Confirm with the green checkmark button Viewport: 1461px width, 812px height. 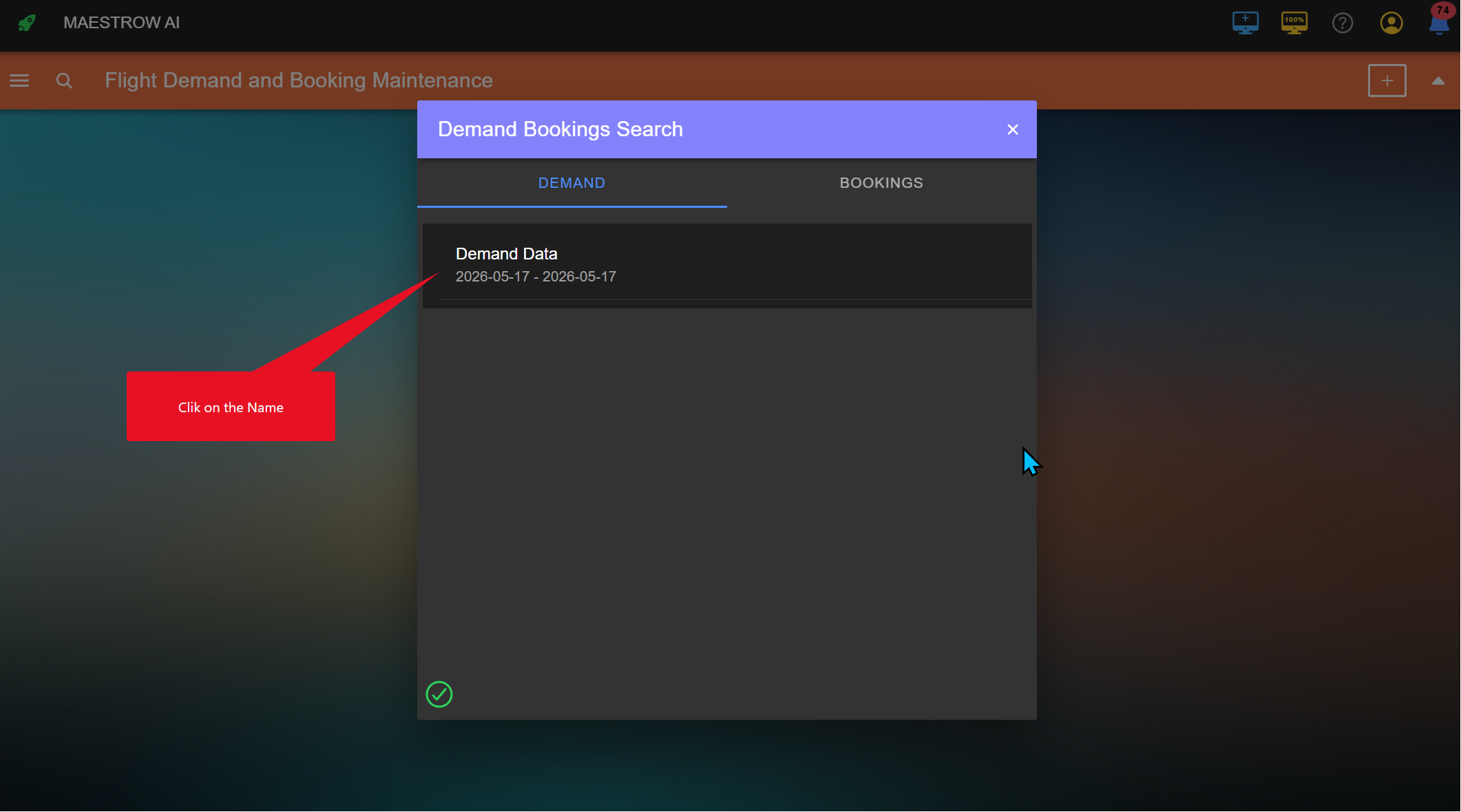439,694
